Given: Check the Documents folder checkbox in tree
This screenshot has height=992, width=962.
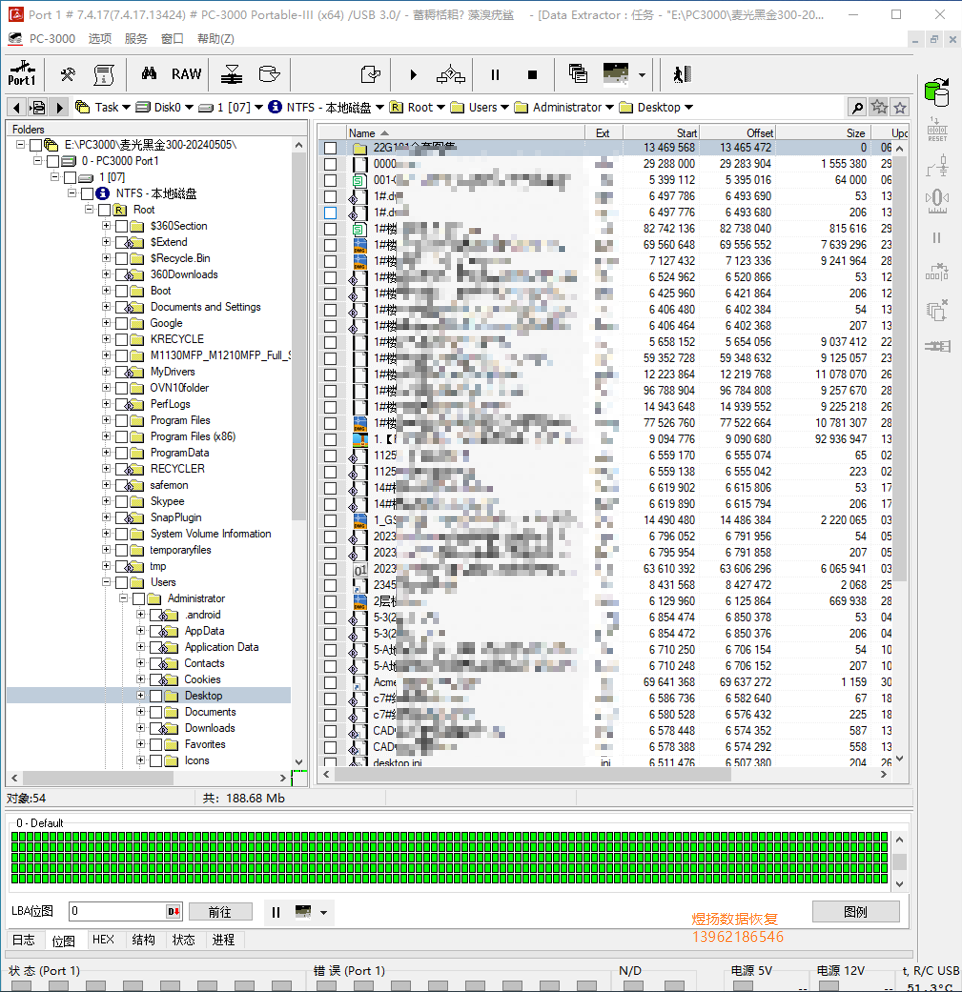Looking at the screenshot, I should pyautogui.click(x=156, y=712).
